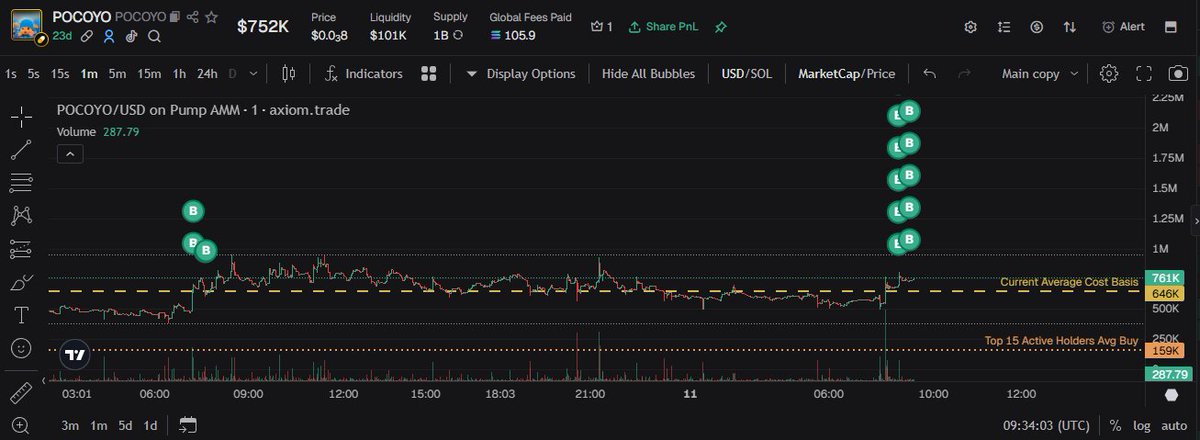Open the Display Options dropdown

pyautogui.click(x=520, y=73)
